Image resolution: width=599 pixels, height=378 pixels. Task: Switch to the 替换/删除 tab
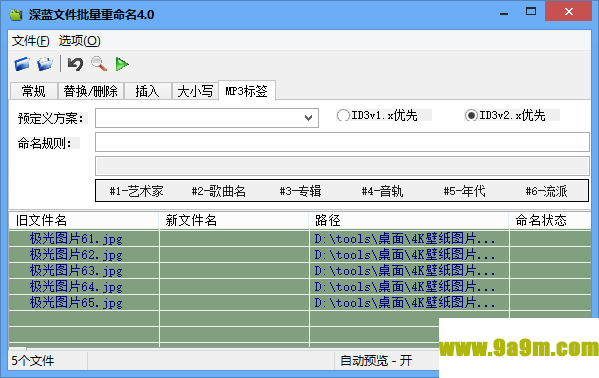coord(91,91)
